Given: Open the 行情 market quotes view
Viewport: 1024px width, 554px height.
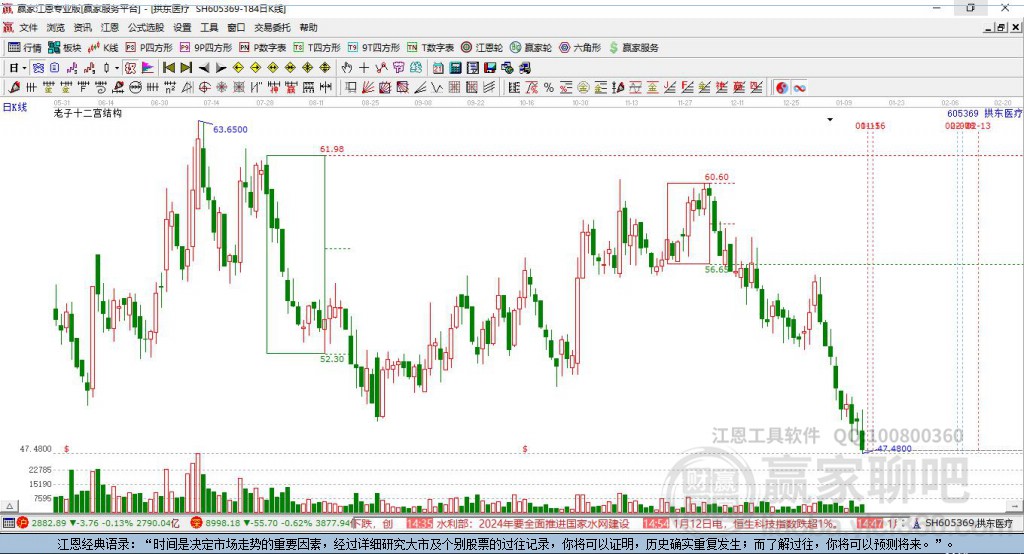Looking at the screenshot, I should pyautogui.click(x=24, y=48).
